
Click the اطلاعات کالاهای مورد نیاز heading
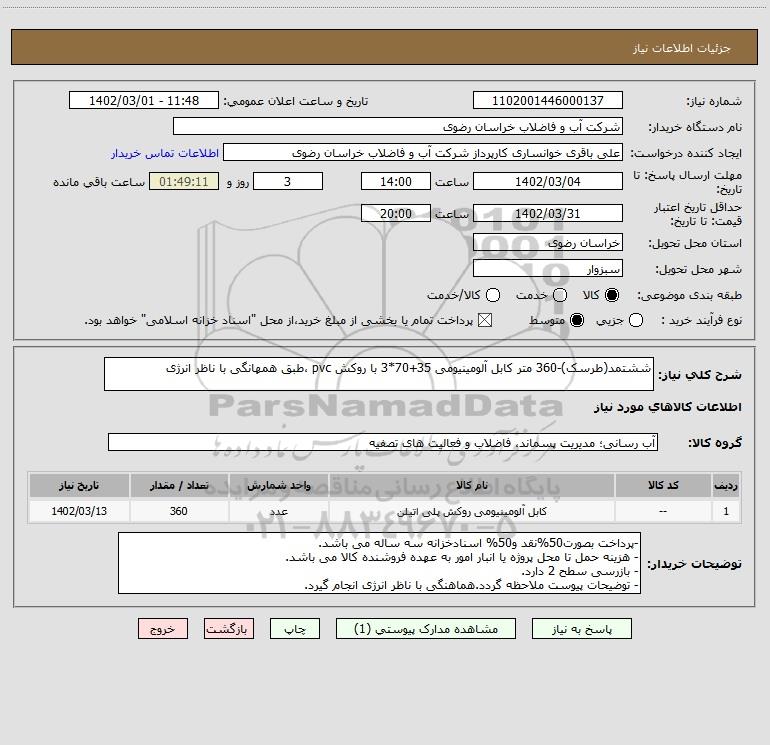[668, 407]
